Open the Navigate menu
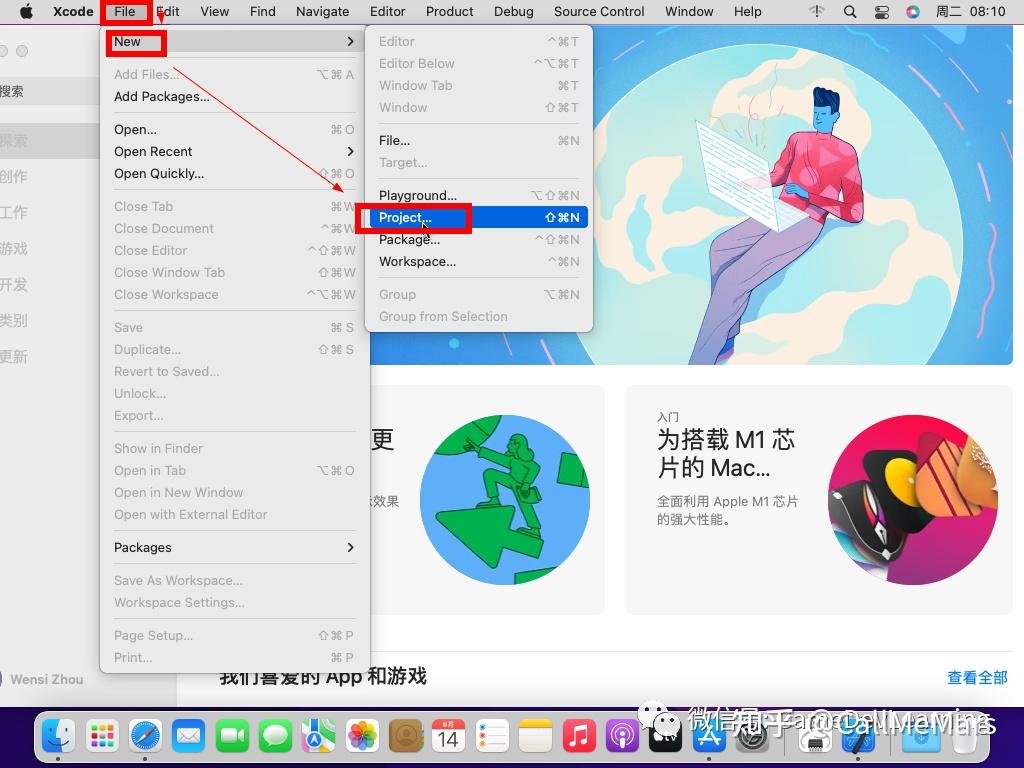The height and width of the screenshot is (768, 1024). pos(323,11)
